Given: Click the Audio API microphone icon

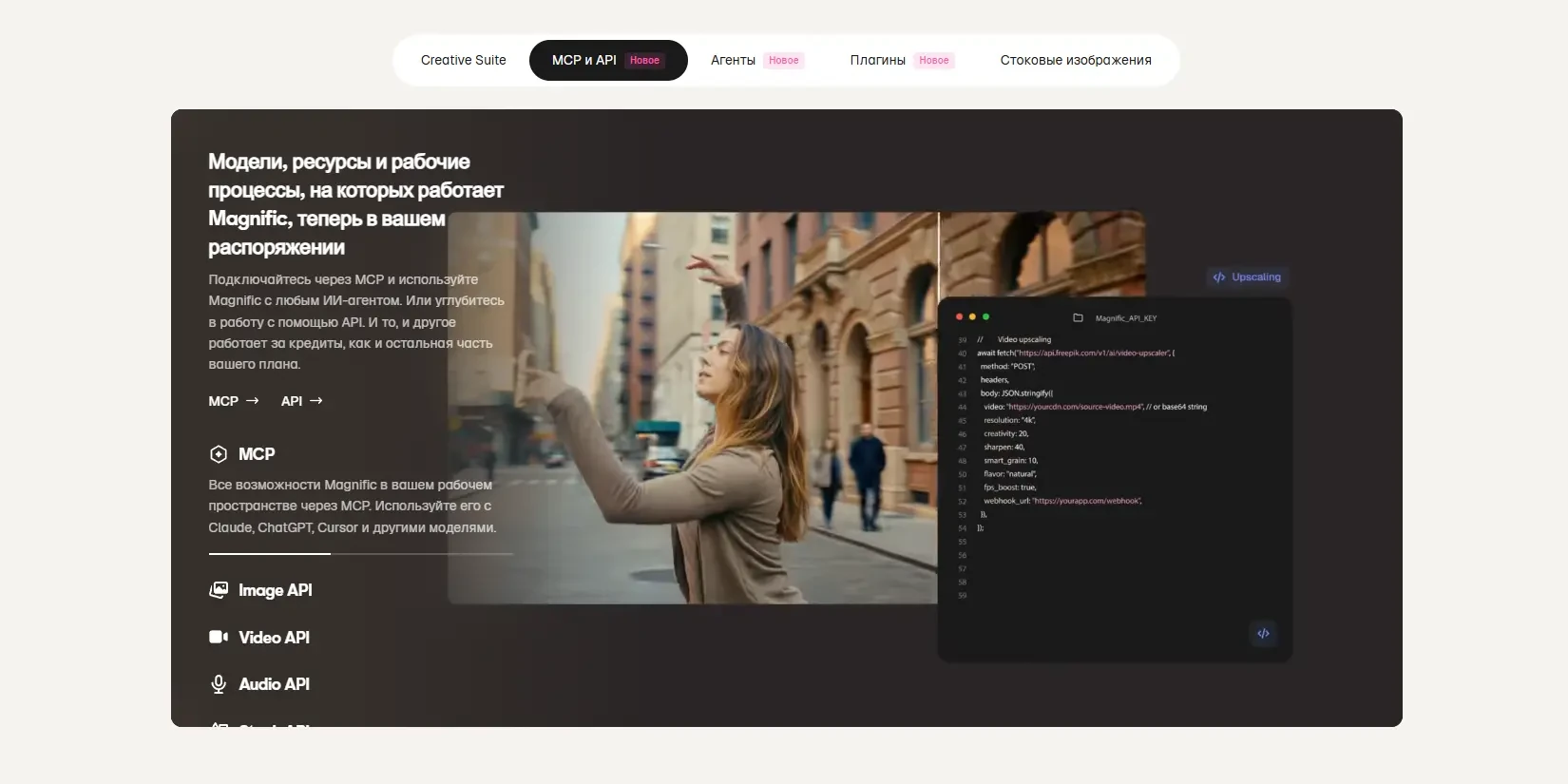Looking at the screenshot, I should click(219, 684).
